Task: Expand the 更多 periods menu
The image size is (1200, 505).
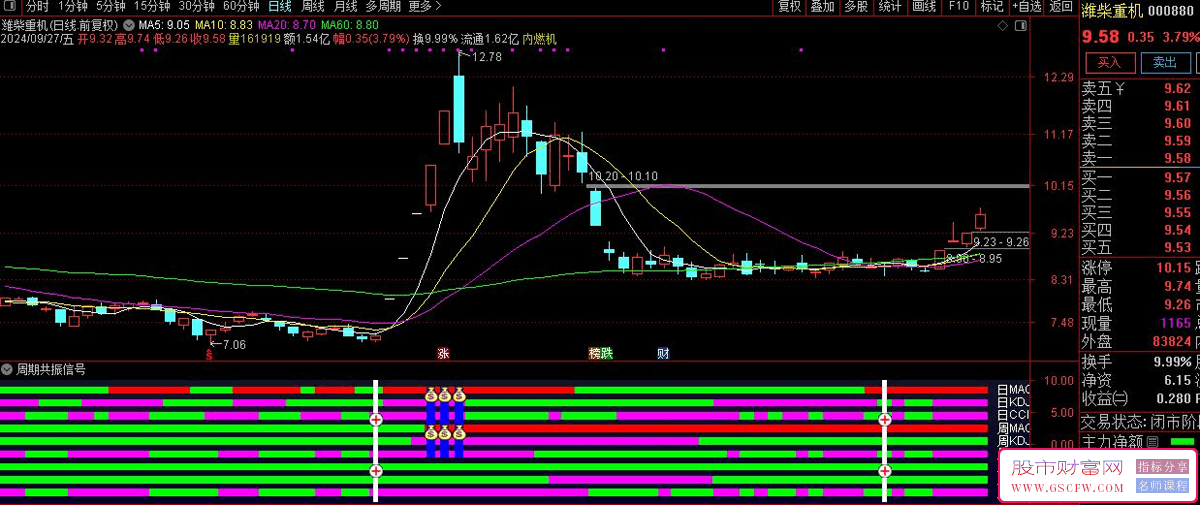Action: 425,7
